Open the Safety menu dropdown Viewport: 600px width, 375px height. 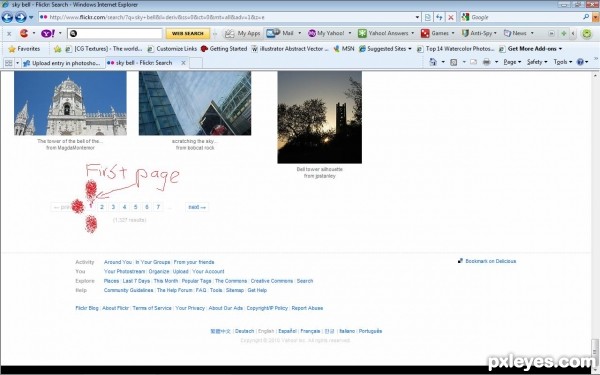click(537, 62)
